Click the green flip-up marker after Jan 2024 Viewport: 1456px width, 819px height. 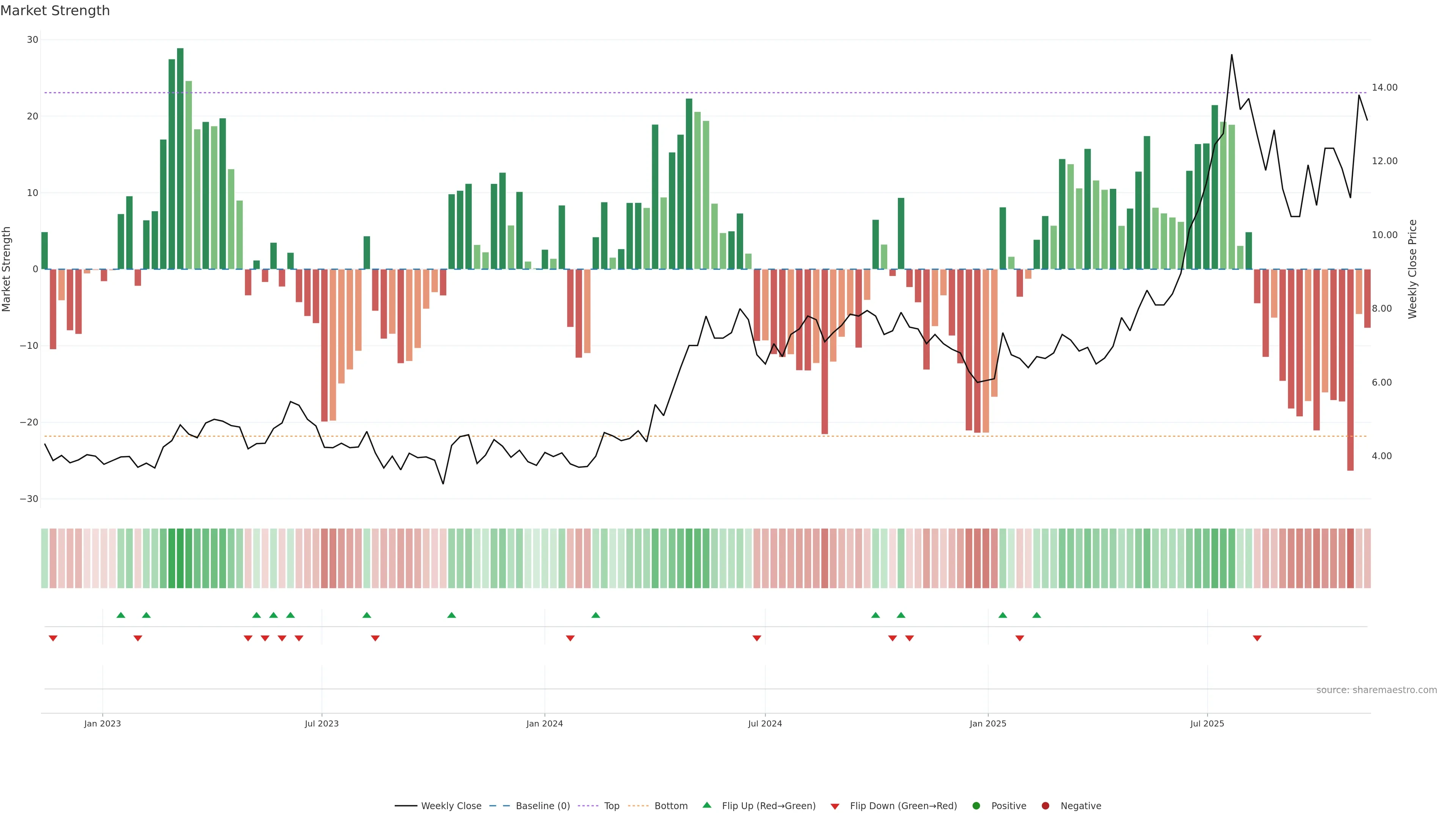596,615
